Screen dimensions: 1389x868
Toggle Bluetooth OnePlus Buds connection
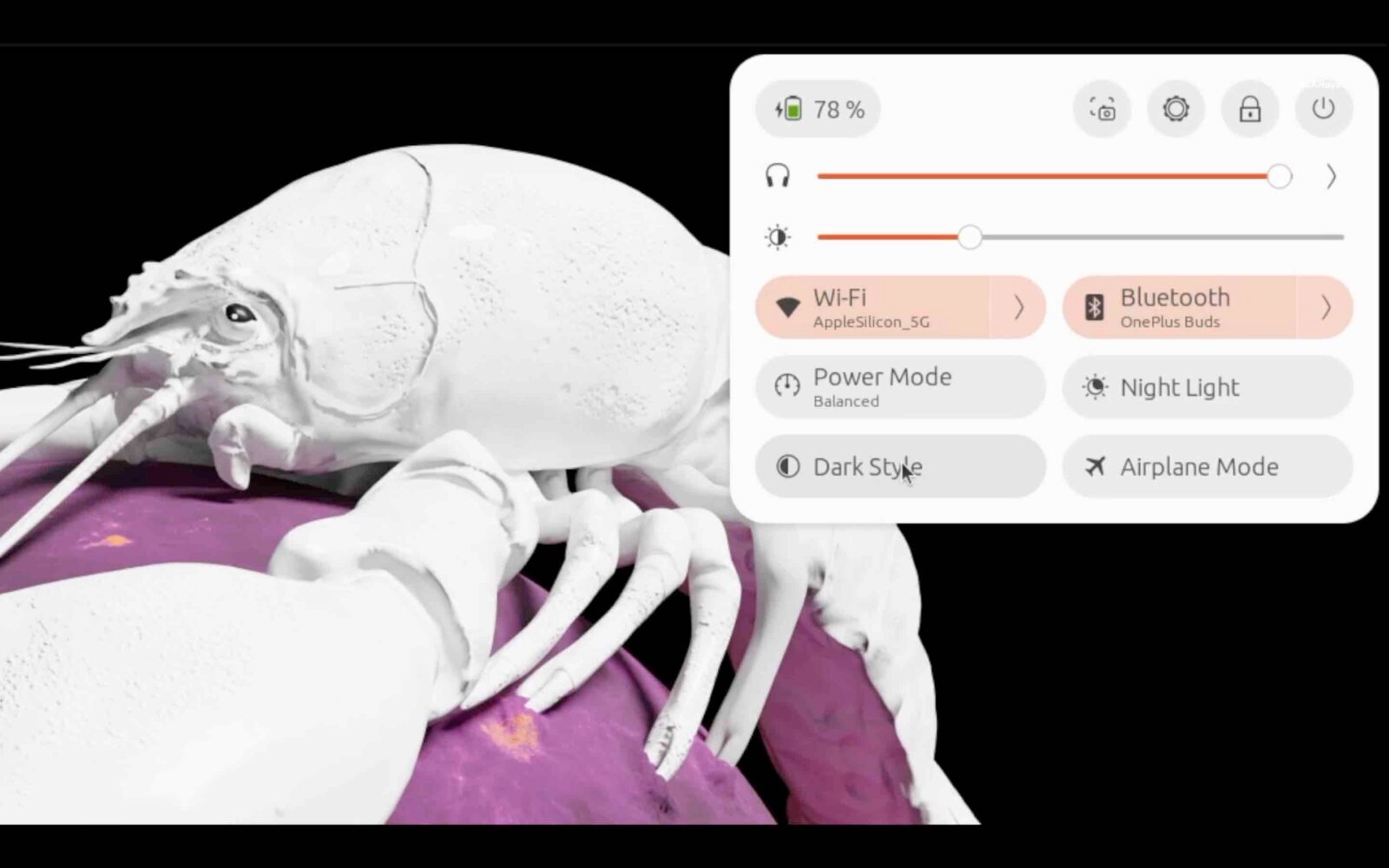pyautogui.click(x=1179, y=307)
